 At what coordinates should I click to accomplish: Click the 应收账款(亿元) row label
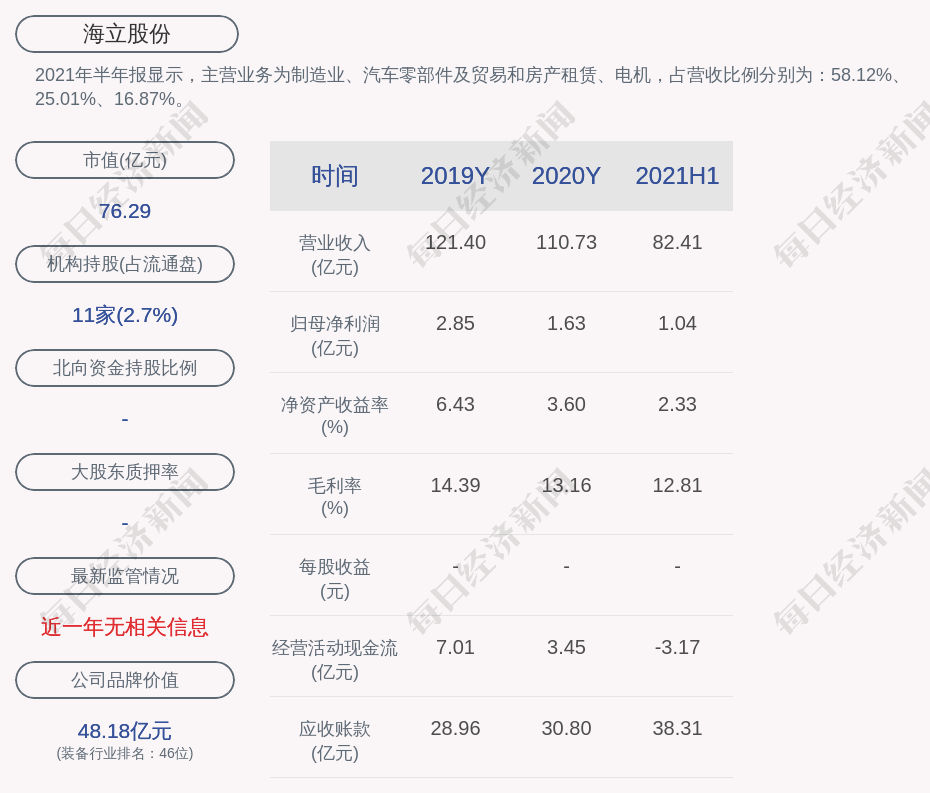pyautogui.click(x=335, y=741)
